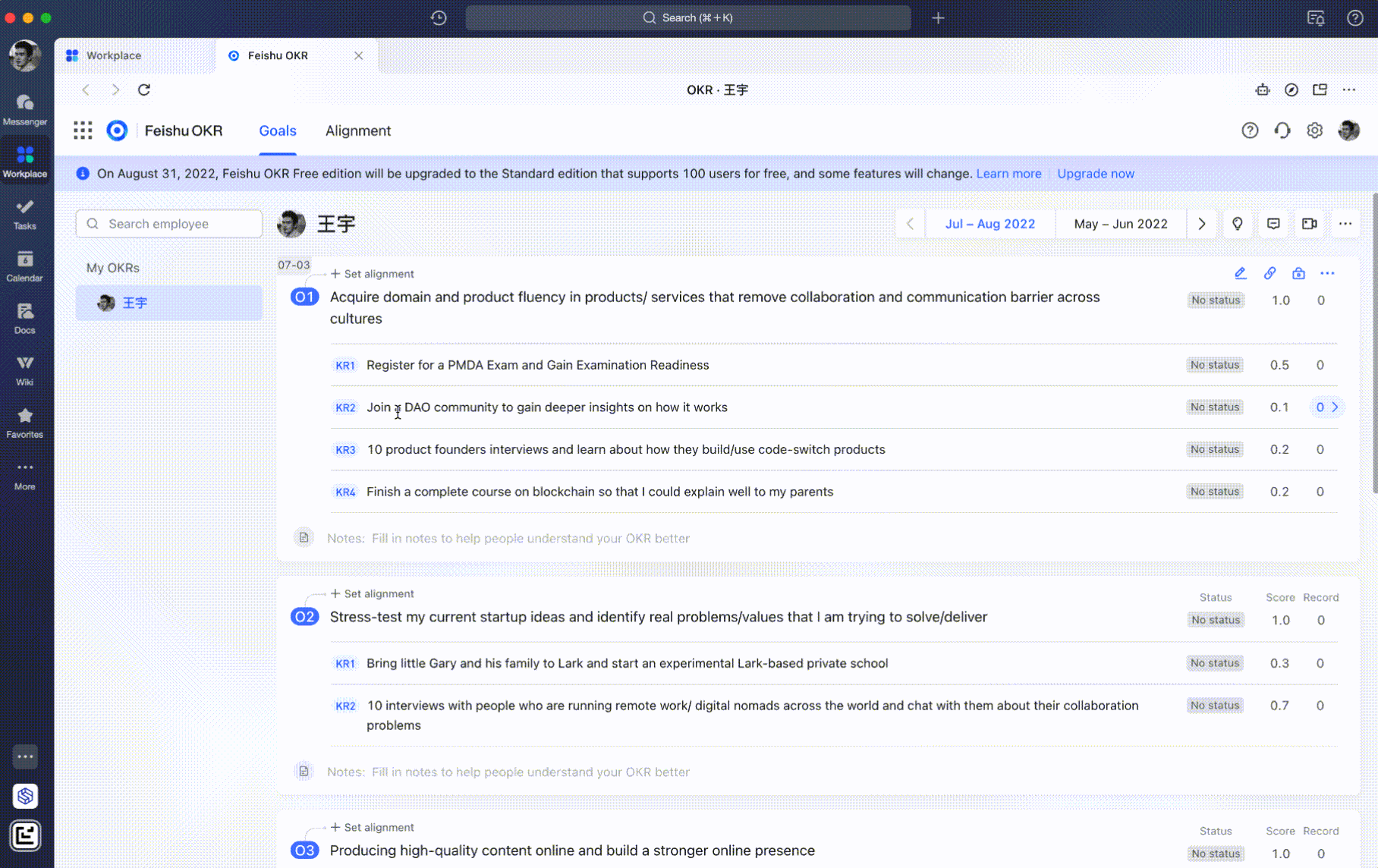Click the global Search bar

pos(687,17)
